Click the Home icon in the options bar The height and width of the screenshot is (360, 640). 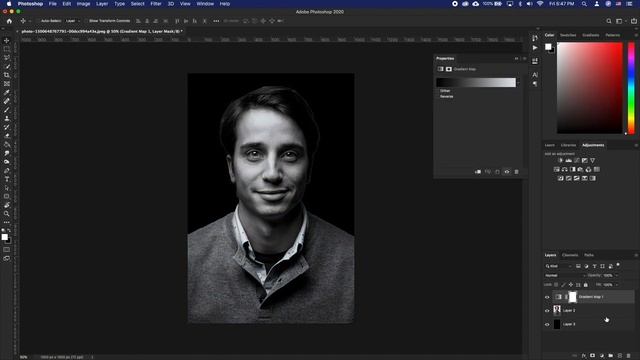[9, 21]
